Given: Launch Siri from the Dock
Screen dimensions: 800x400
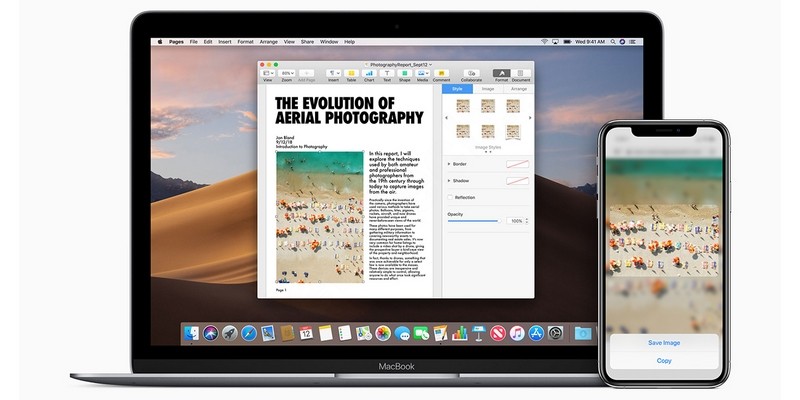Looking at the screenshot, I should tap(211, 333).
